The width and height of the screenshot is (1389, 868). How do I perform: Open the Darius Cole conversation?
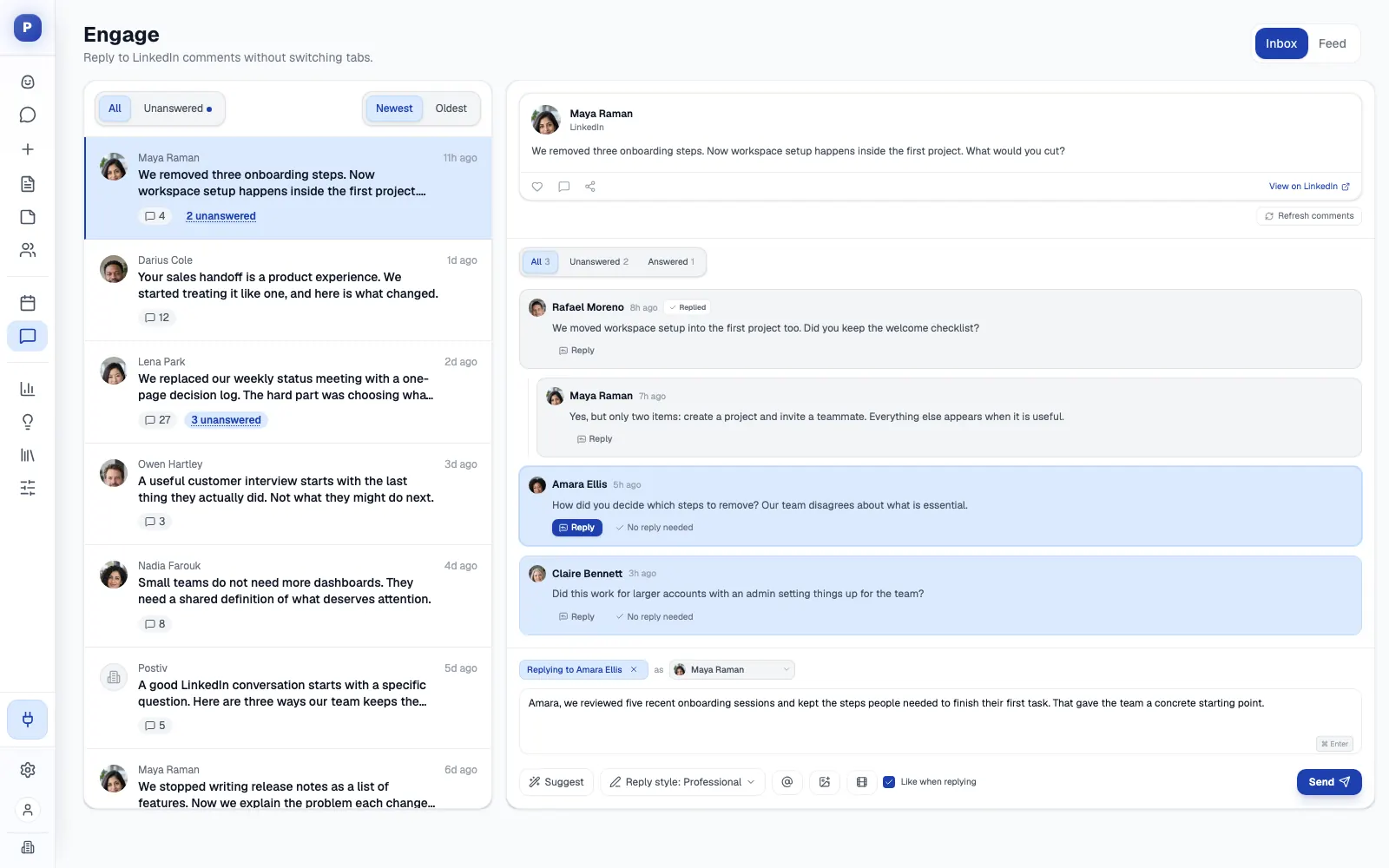(x=288, y=290)
